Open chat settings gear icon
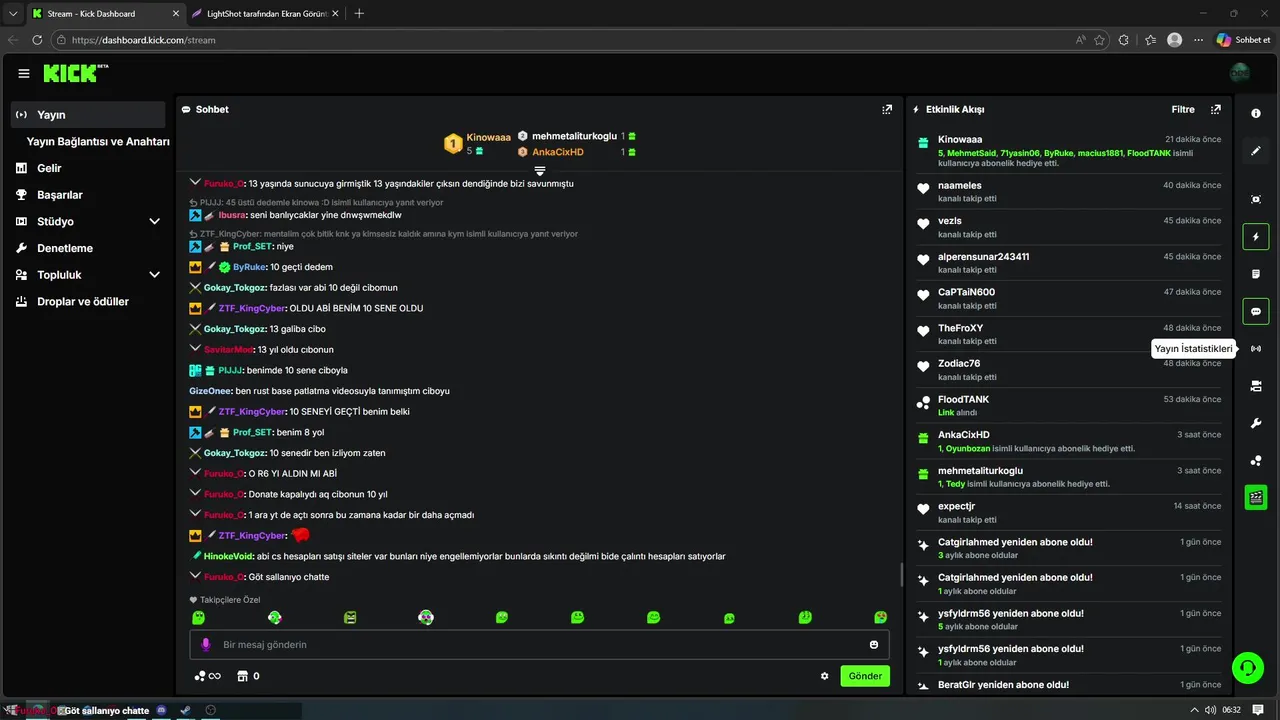1280x720 pixels. point(825,676)
